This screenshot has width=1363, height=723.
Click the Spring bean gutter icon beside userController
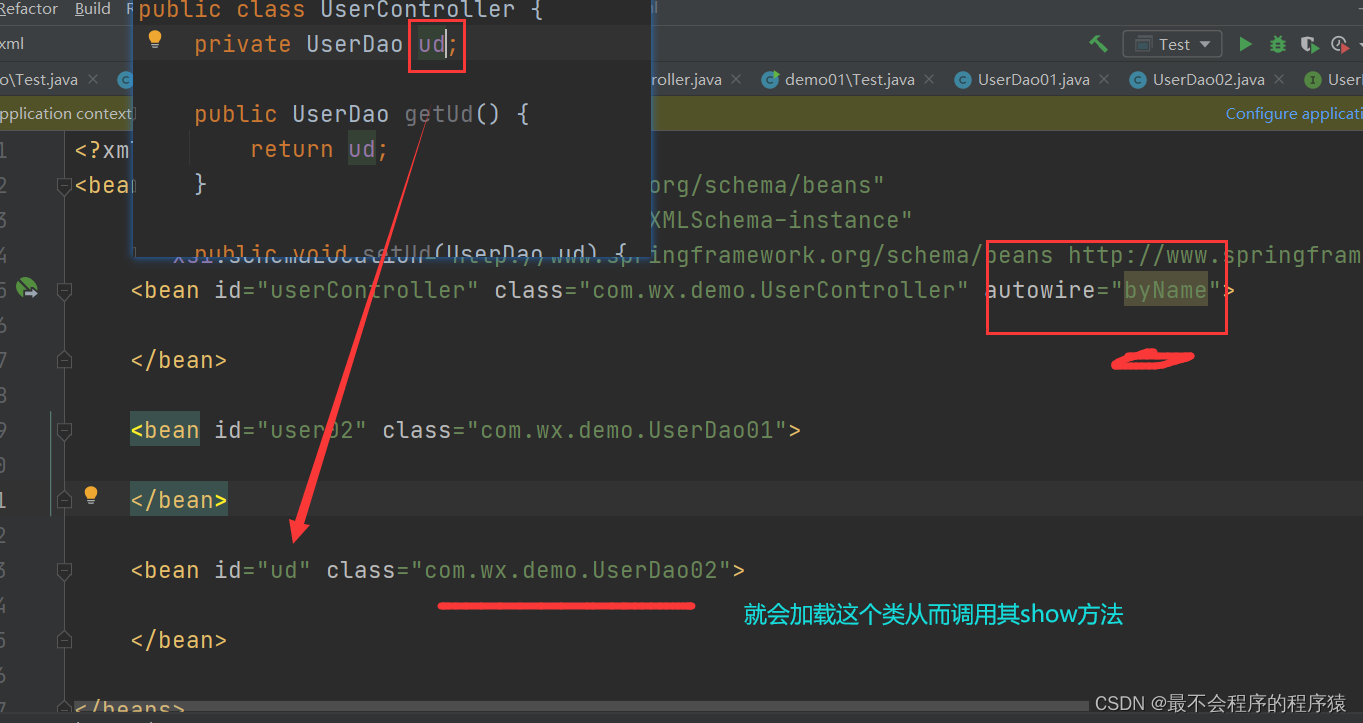[x=26, y=290]
